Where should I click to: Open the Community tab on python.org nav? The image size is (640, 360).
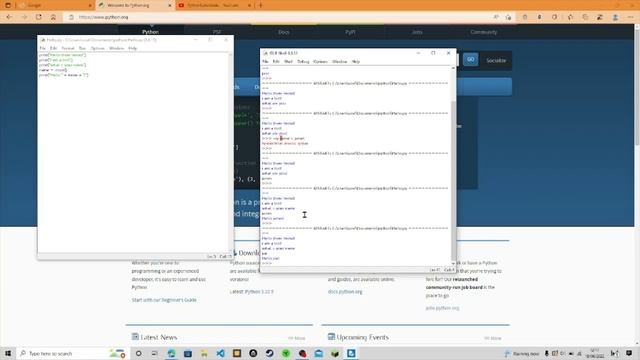484,32
